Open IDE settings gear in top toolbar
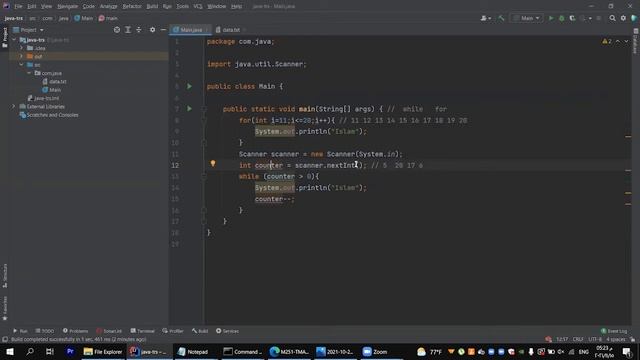 [x=623, y=18]
